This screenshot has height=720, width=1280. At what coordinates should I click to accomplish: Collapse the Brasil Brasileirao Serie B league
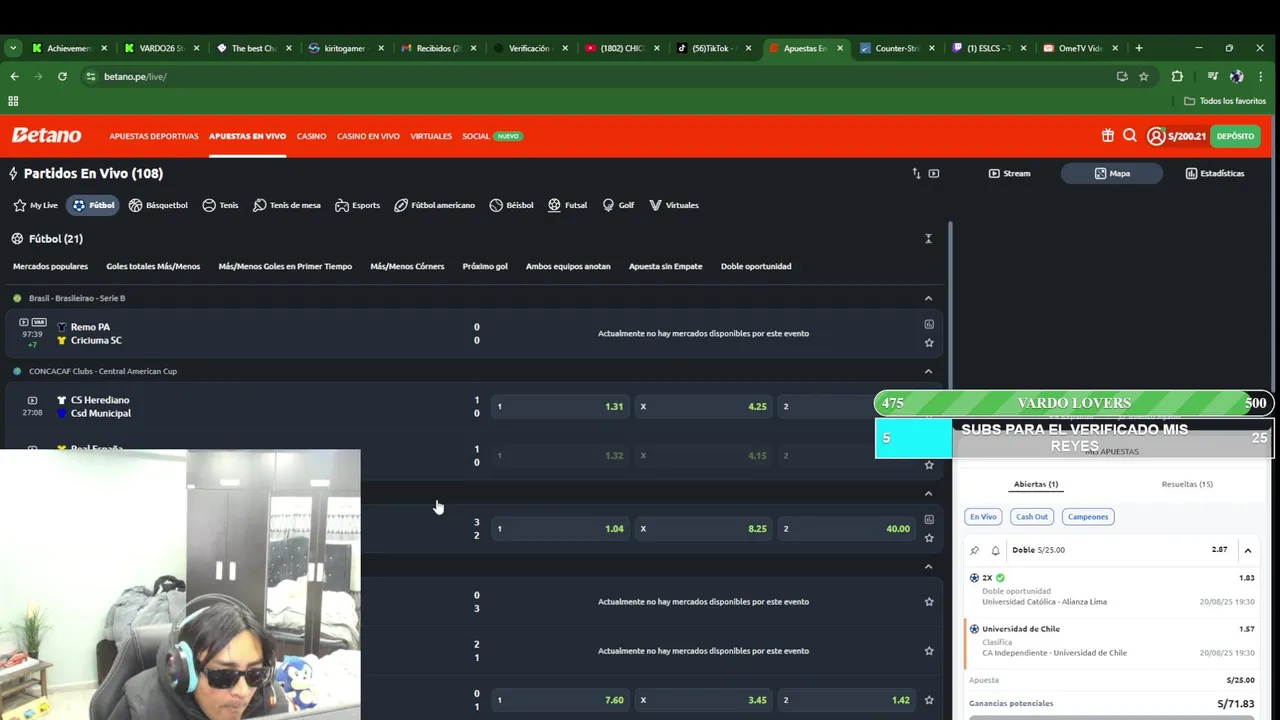point(928,298)
